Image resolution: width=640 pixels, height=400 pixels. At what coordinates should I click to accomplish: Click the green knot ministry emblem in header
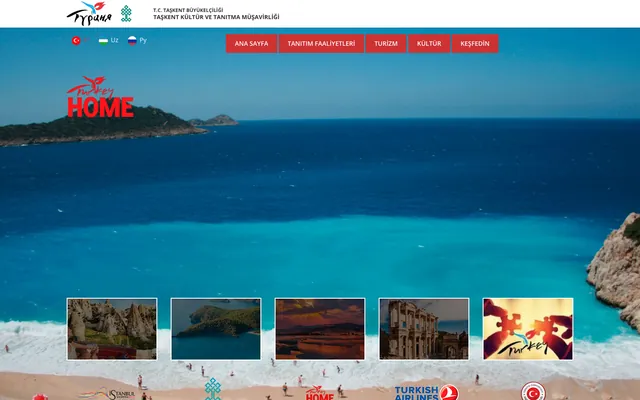126,13
